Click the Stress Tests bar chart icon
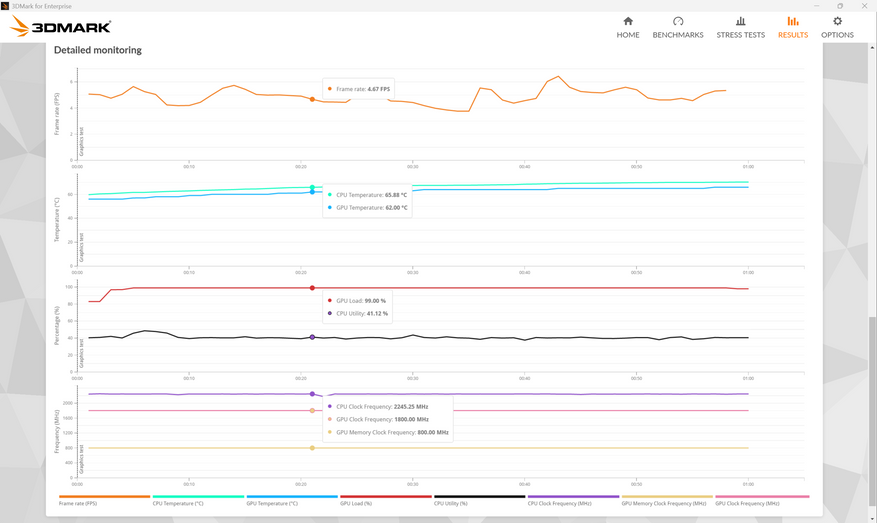Viewport: 877px width, 523px height. click(x=740, y=21)
